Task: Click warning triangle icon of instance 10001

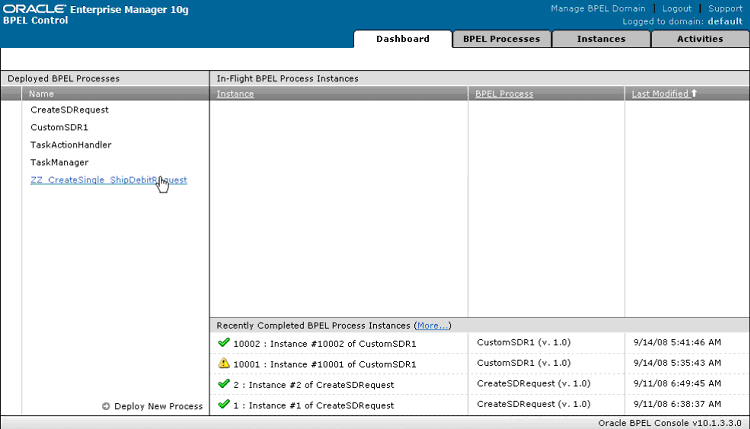Action: (x=223, y=363)
